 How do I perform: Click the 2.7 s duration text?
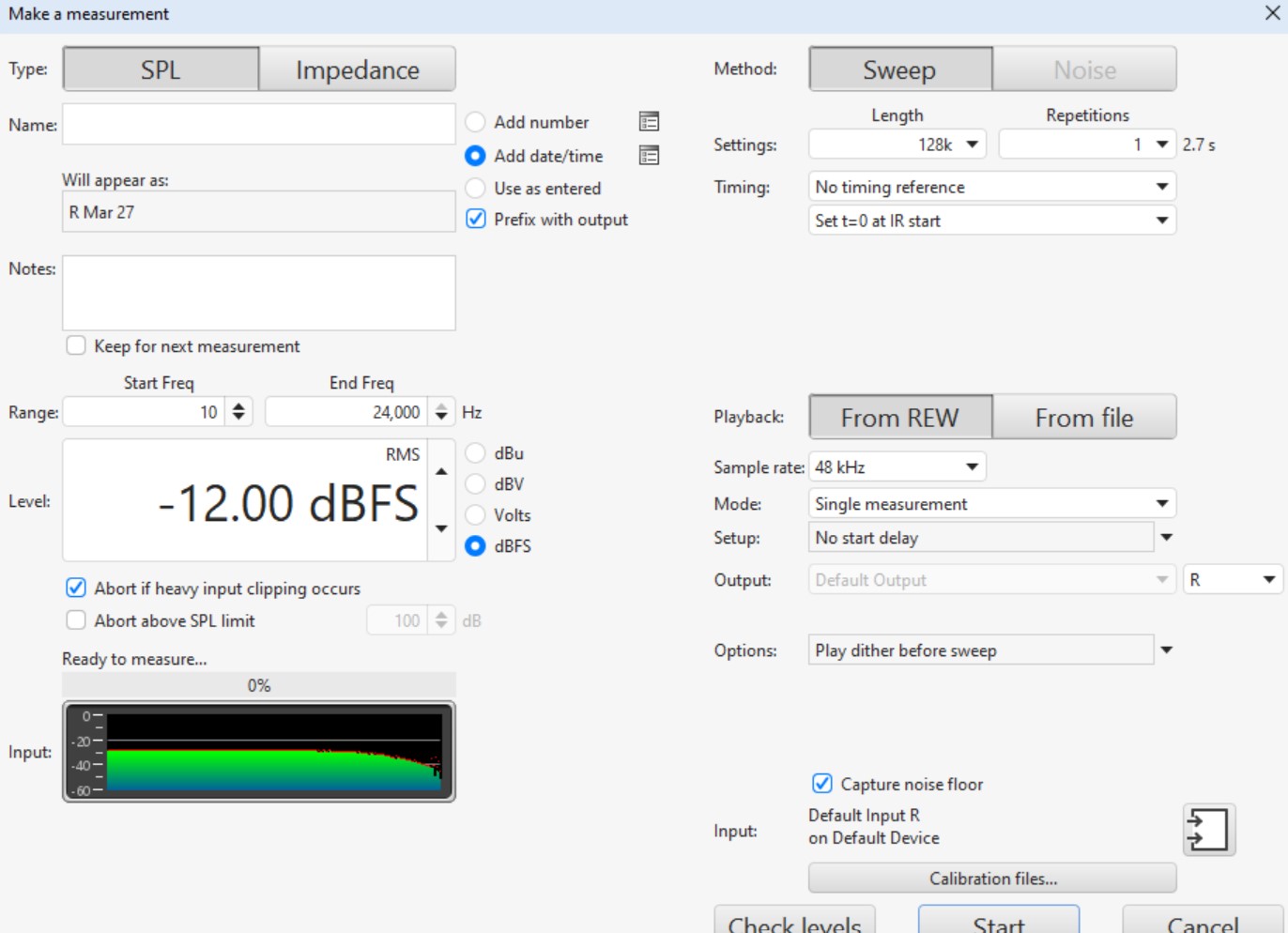tap(1199, 145)
